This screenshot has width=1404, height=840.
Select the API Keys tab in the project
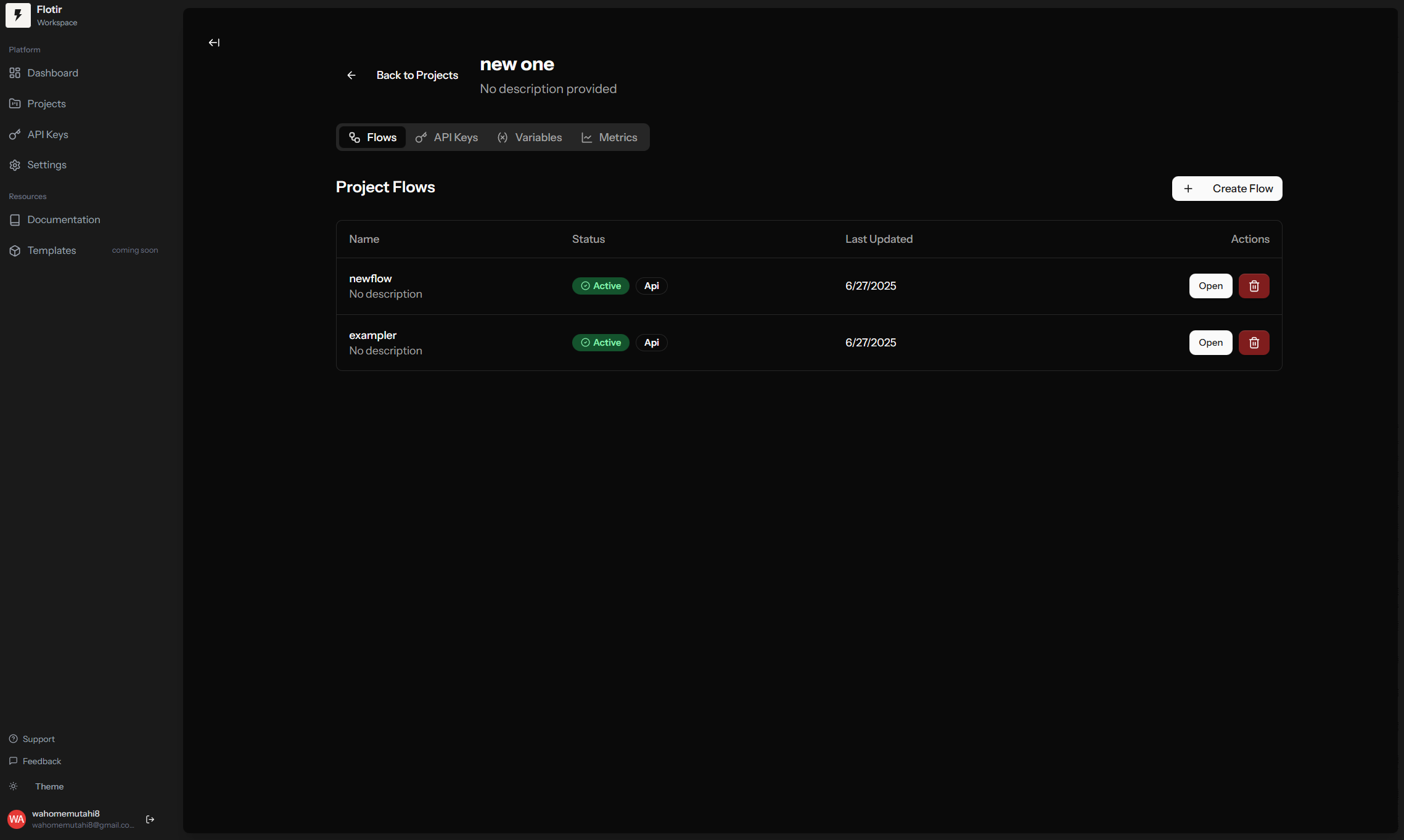click(447, 137)
